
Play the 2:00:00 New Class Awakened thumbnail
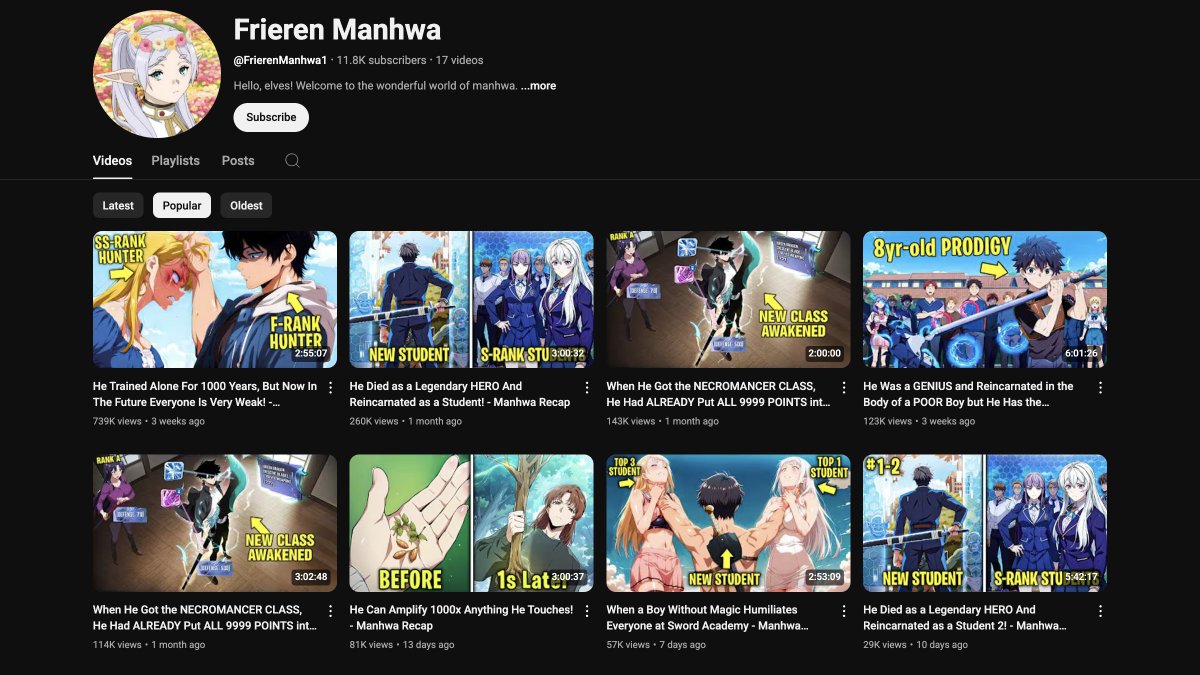point(728,300)
